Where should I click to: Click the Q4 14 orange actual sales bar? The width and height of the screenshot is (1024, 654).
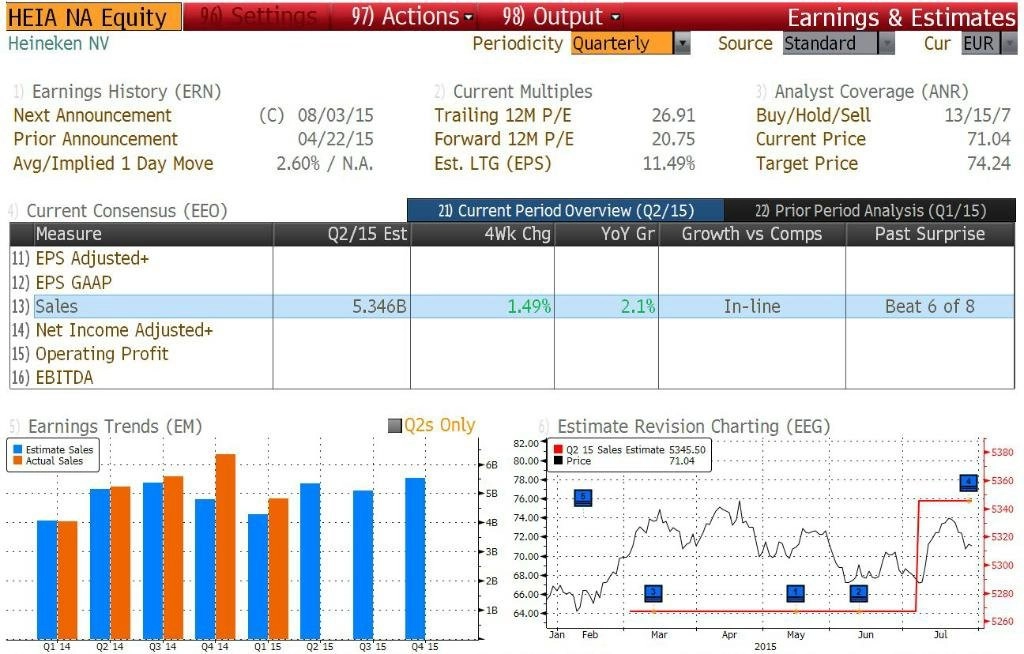point(225,546)
